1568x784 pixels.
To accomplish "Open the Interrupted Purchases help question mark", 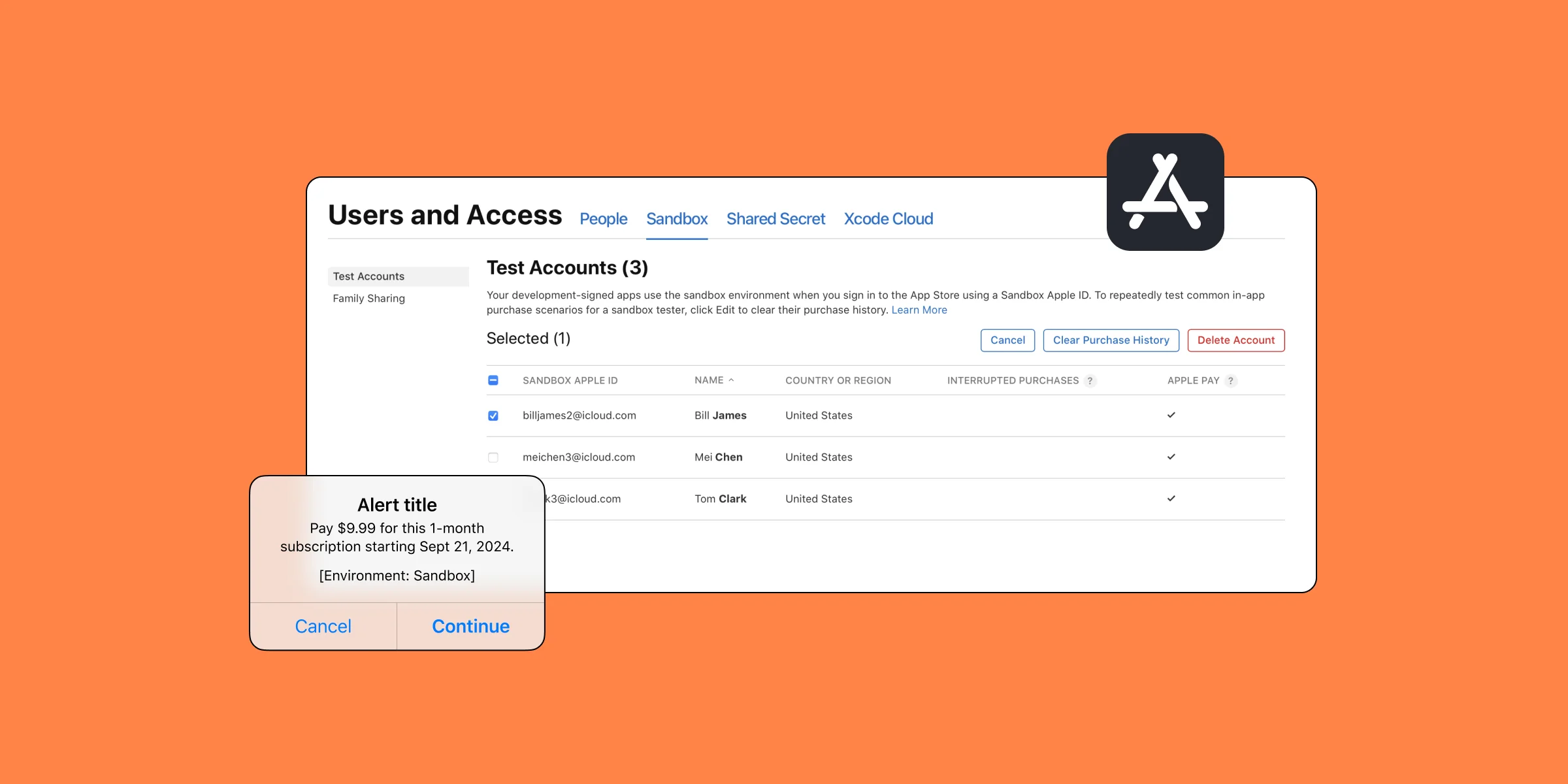I will click(1090, 380).
